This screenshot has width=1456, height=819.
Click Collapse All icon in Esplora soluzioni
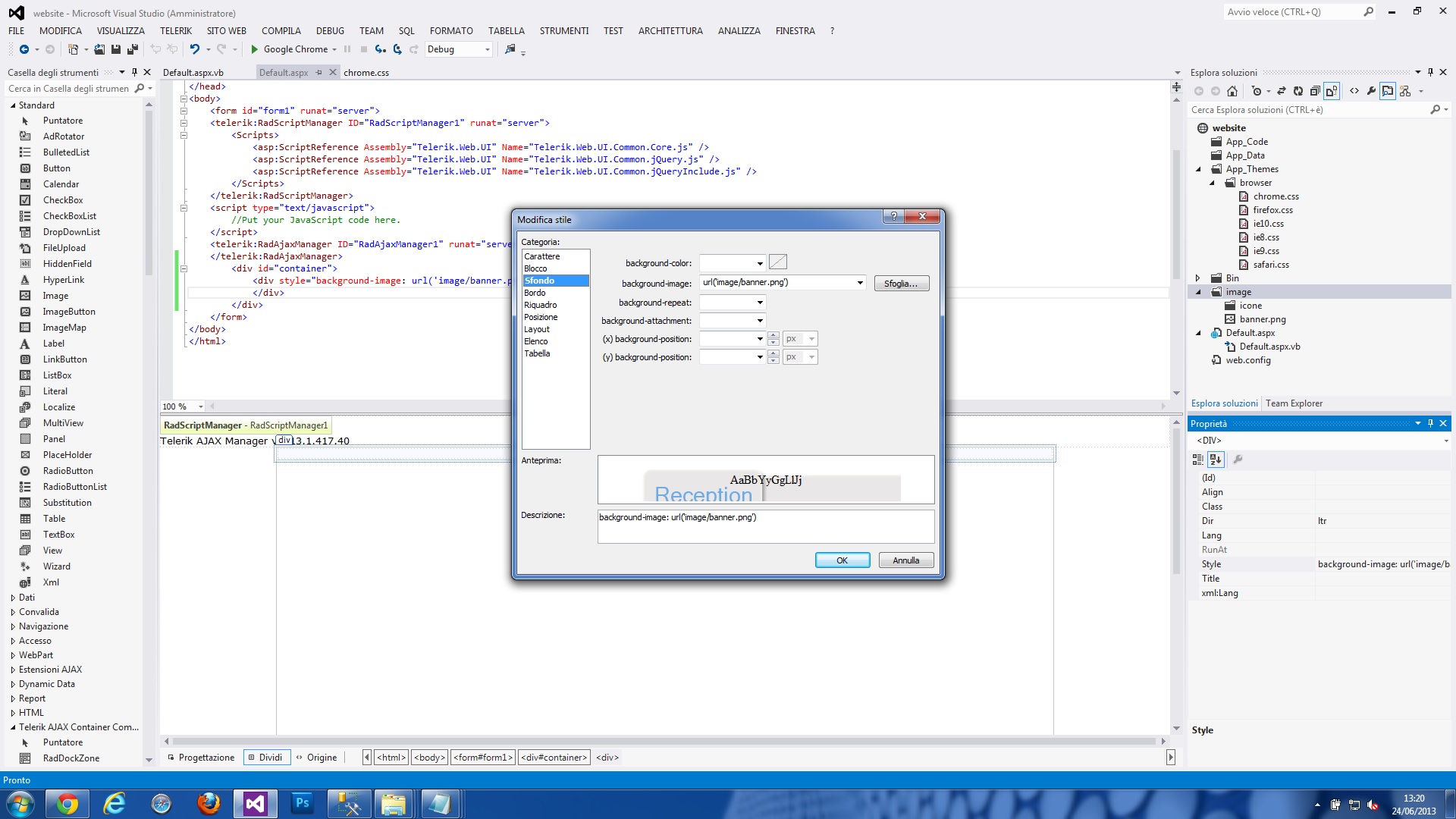point(1315,91)
